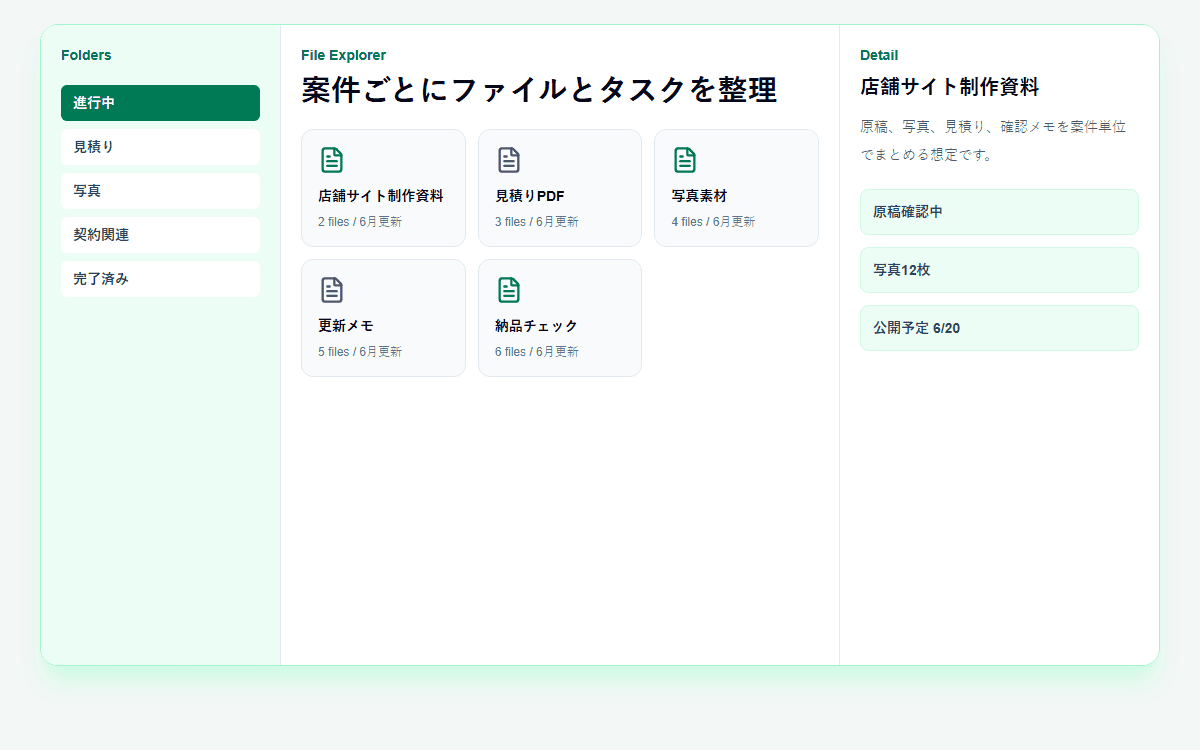This screenshot has width=1200, height=750.
Task: Click the "6 files / 6月更新" text
Action: pyautogui.click(x=537, y=352)
